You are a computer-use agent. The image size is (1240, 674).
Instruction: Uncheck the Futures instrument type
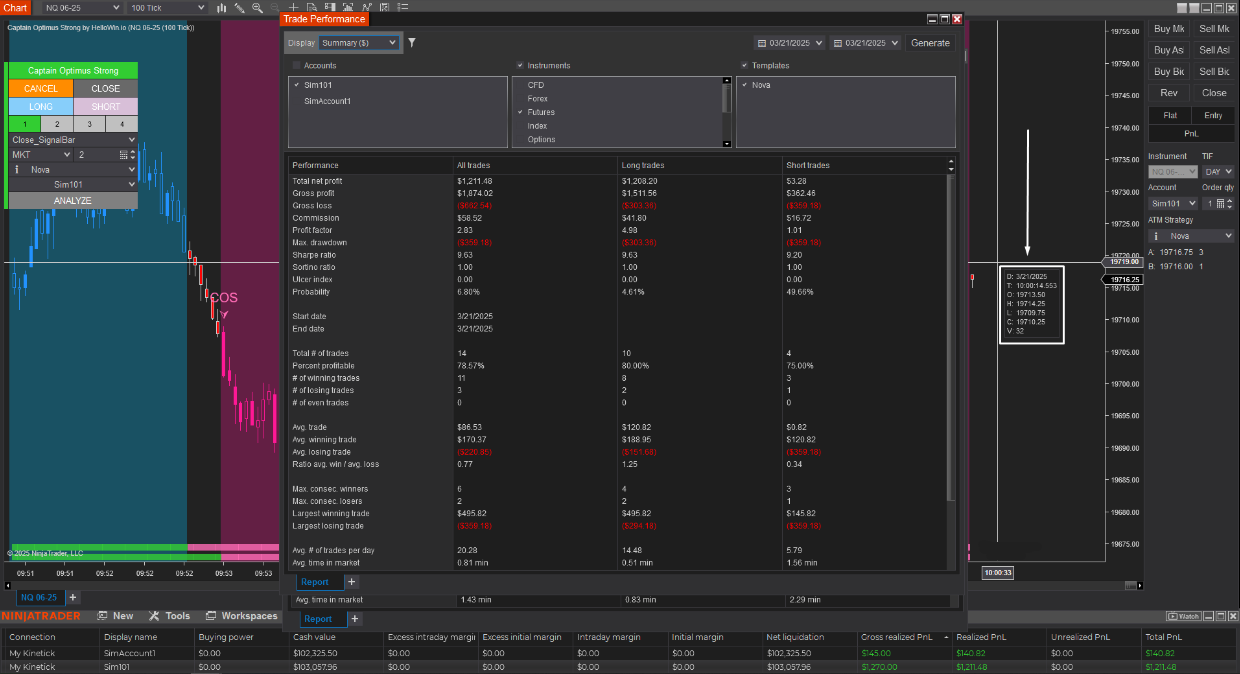520,112
